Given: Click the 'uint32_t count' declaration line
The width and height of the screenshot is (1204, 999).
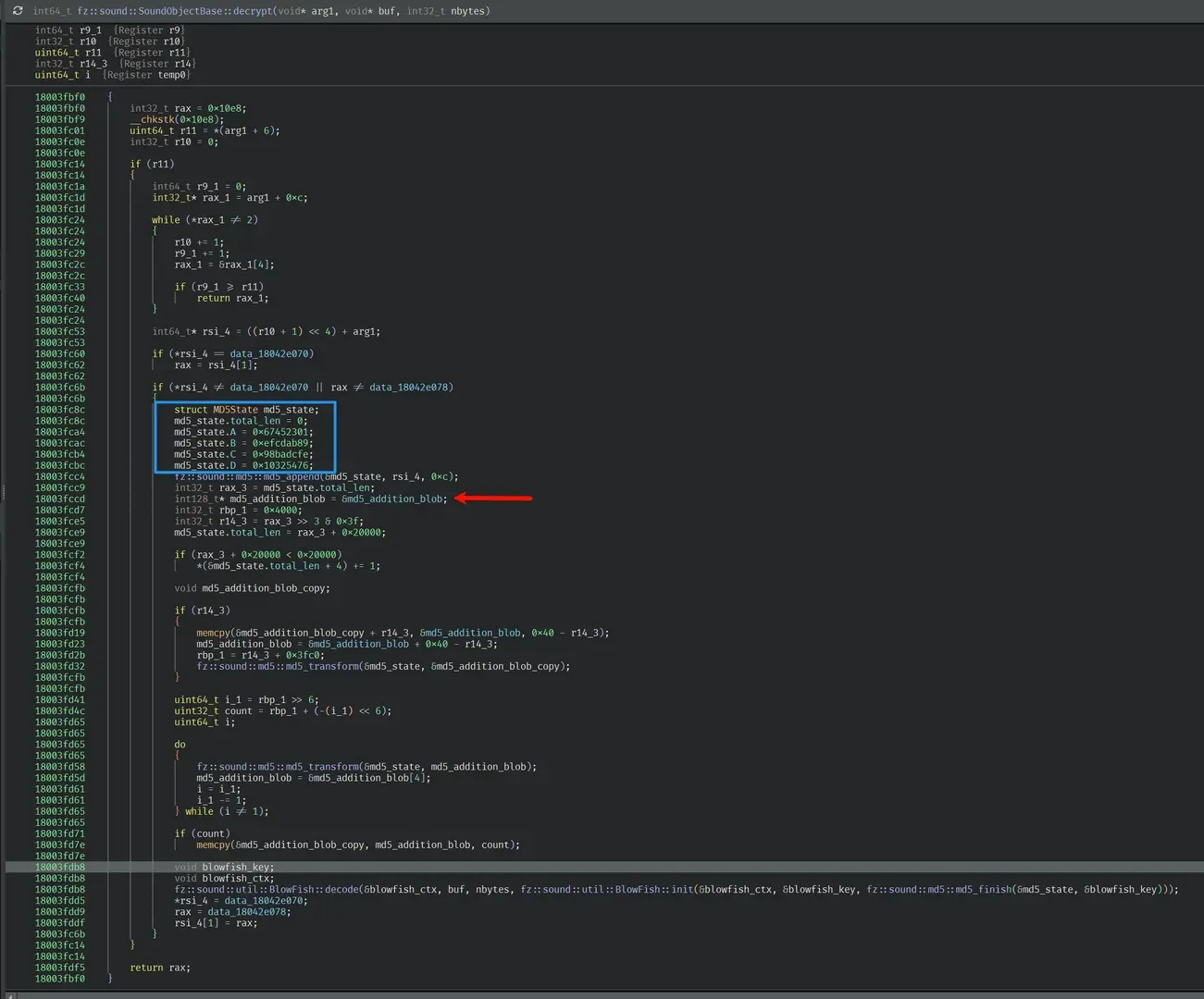Looking at the screenshot, I should pyautogui.click(x=283, y=711).
